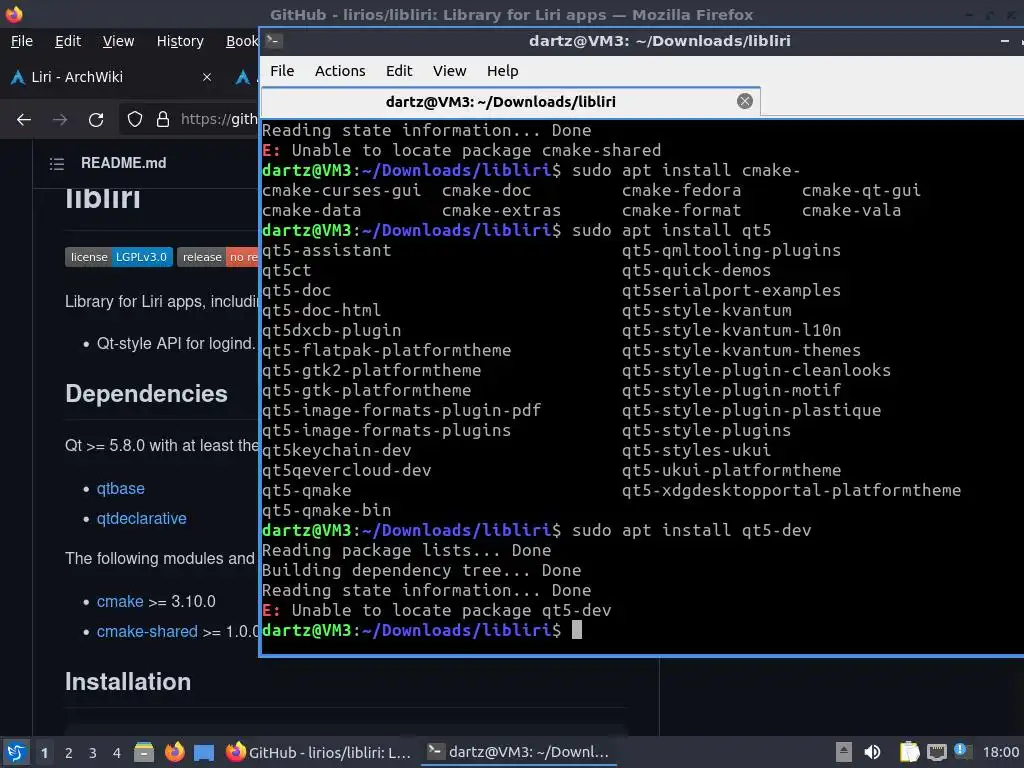This screenshot has height=768, width=1024.
Task: Open the terminal File menu
Action: (282, 71)
